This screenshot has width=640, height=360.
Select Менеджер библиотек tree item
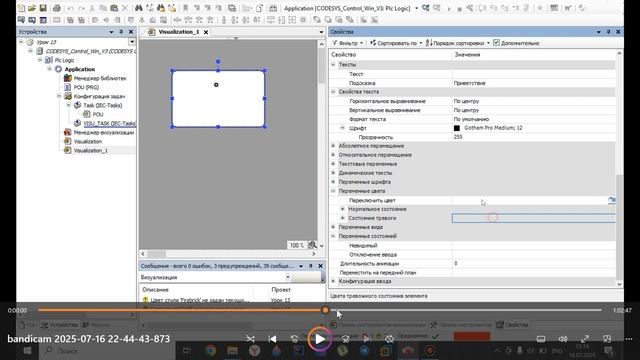point(100,78)
